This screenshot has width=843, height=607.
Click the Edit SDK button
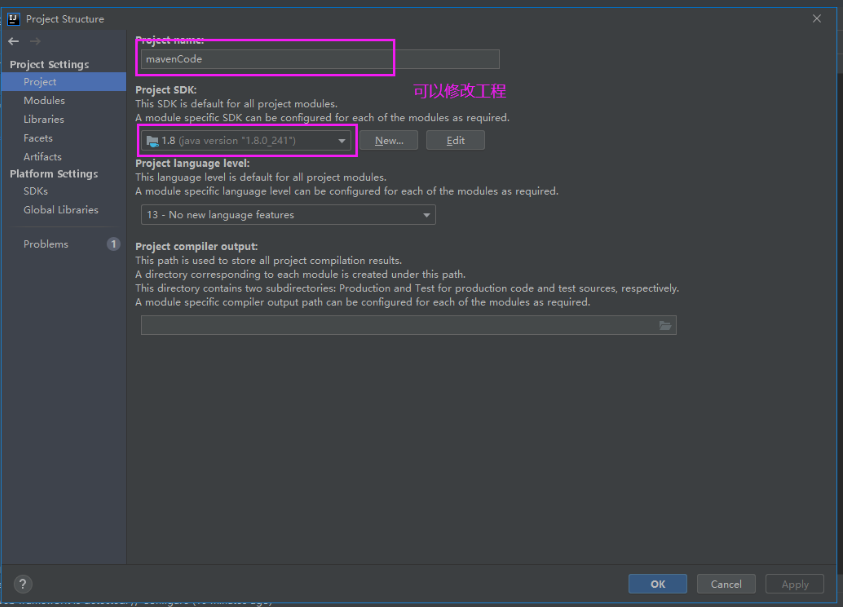click(x=455, y=140)
